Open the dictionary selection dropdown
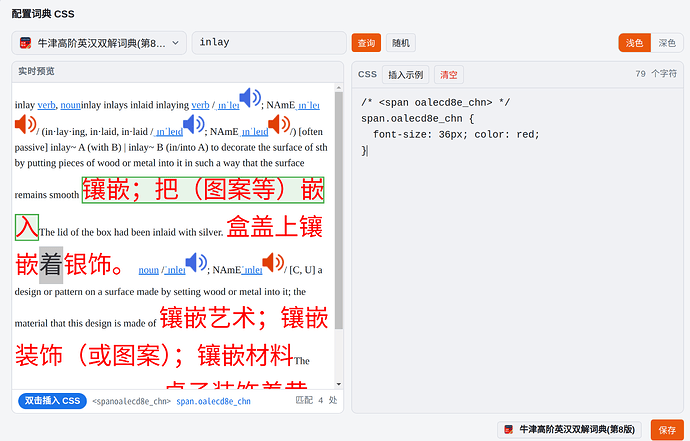Viewport: 690px width, 441px height. point(99,43)
